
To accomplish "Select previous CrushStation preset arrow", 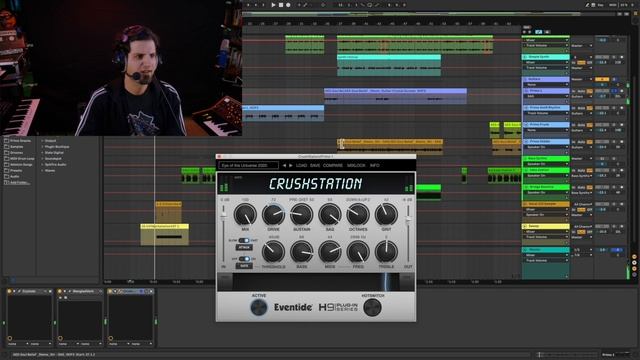I will (284, 165).
